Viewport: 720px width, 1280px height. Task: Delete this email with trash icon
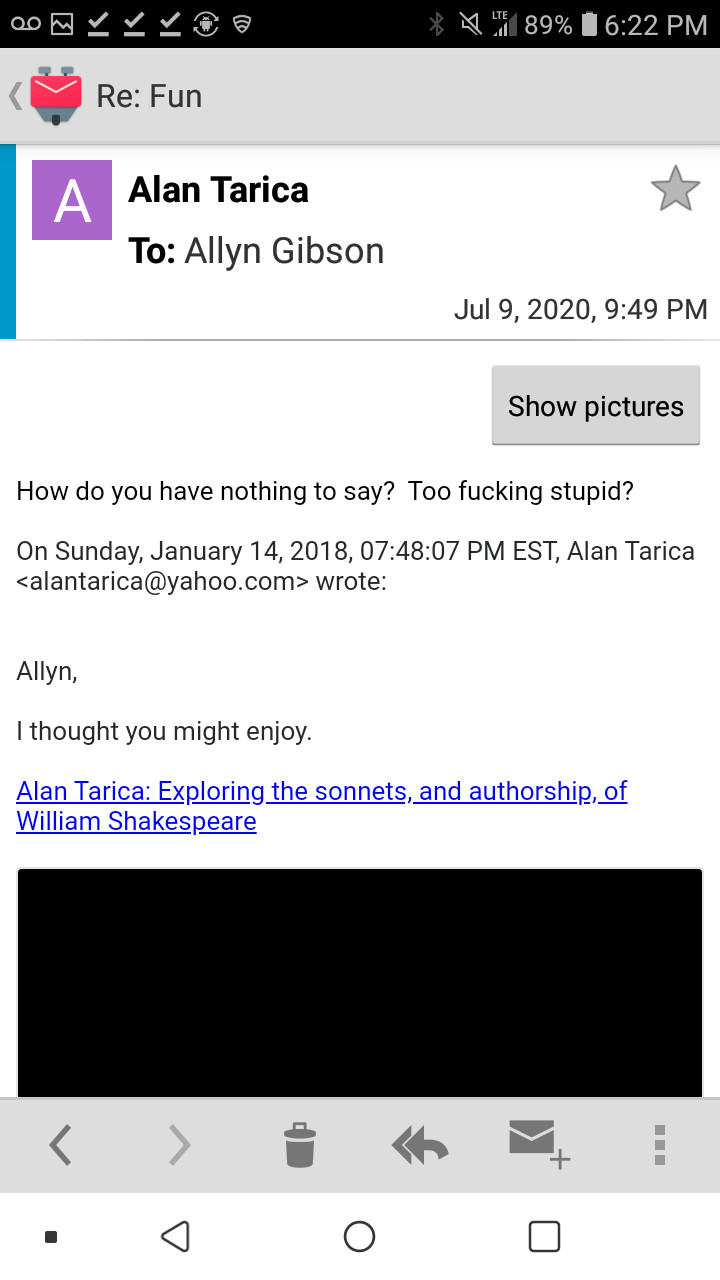[300, 1144]
